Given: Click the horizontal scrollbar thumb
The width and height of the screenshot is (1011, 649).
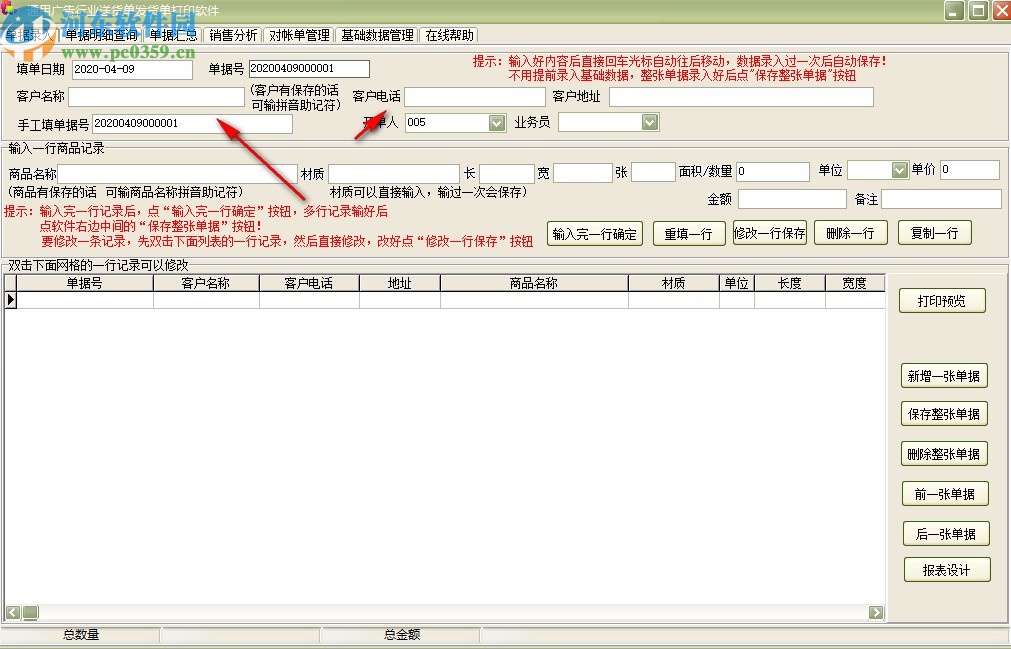Looking at the screenshot, I should [30, 612].
